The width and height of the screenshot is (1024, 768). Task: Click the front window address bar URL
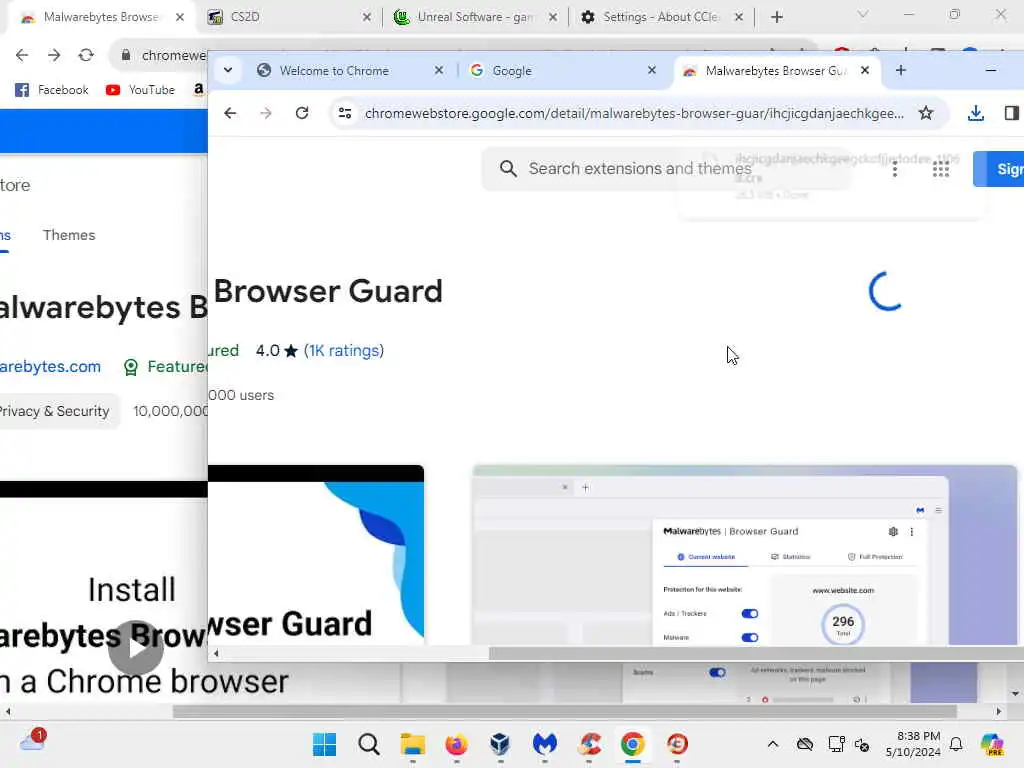[x=633, y=114]
